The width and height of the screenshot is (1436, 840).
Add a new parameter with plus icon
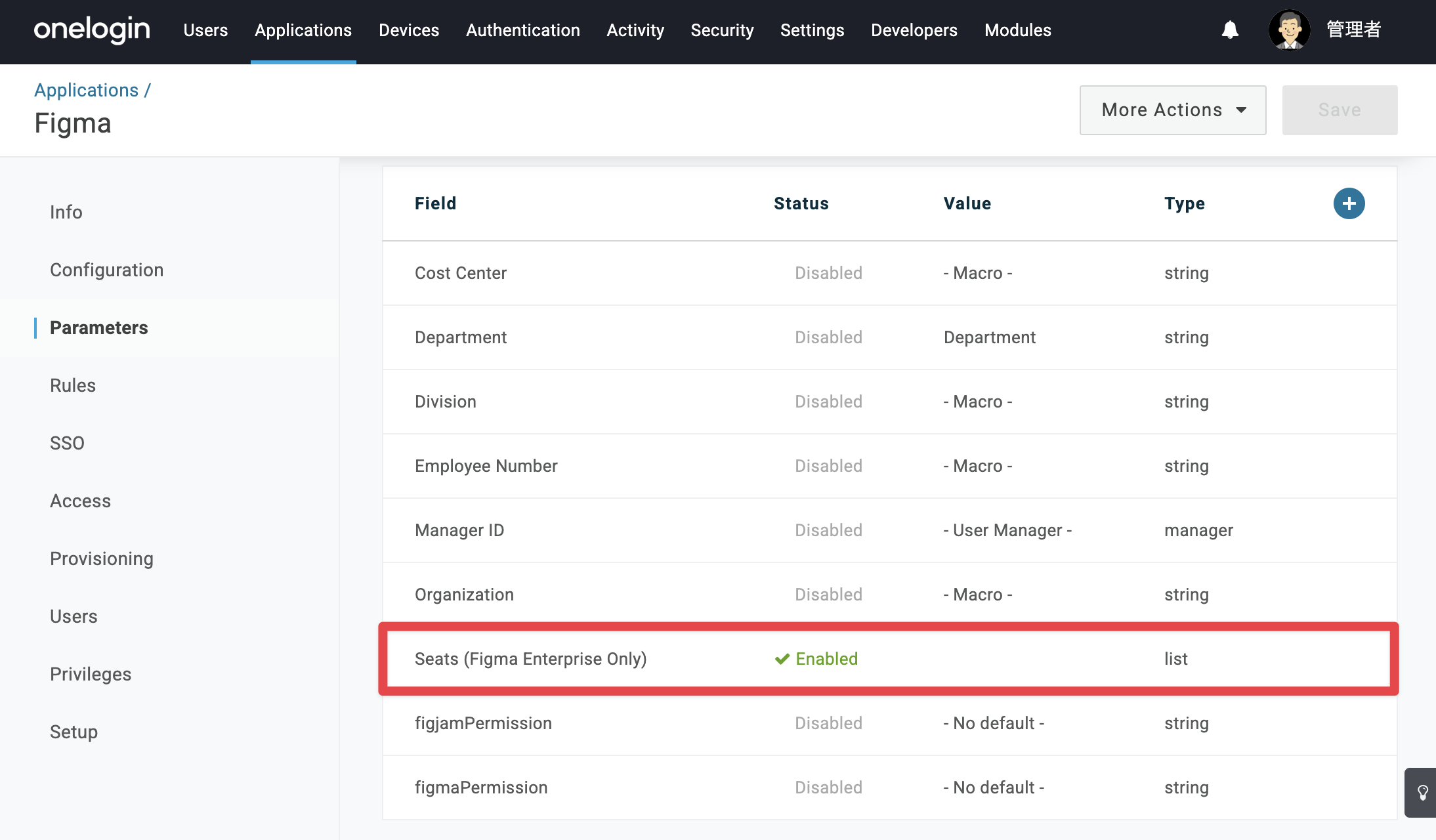click(1349, 203)
